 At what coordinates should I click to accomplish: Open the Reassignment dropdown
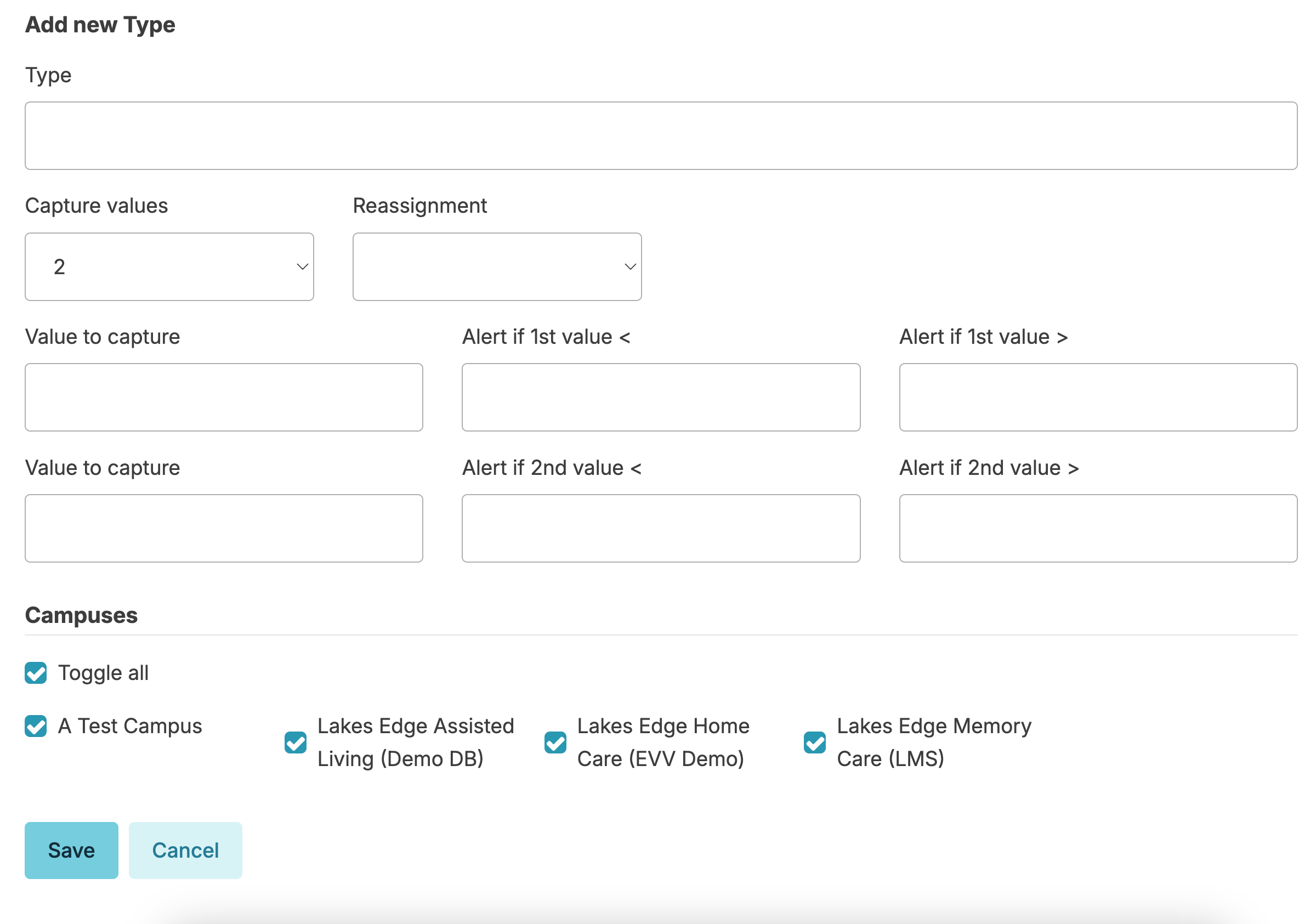pos(496,267)
